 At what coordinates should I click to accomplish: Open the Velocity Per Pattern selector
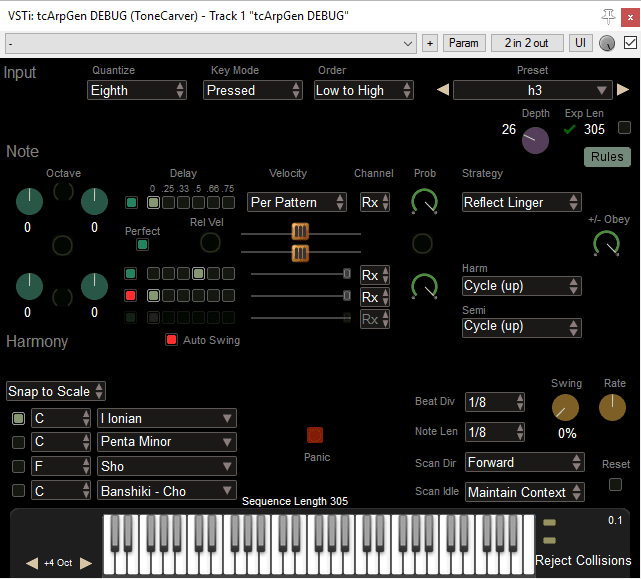[297, 202]
